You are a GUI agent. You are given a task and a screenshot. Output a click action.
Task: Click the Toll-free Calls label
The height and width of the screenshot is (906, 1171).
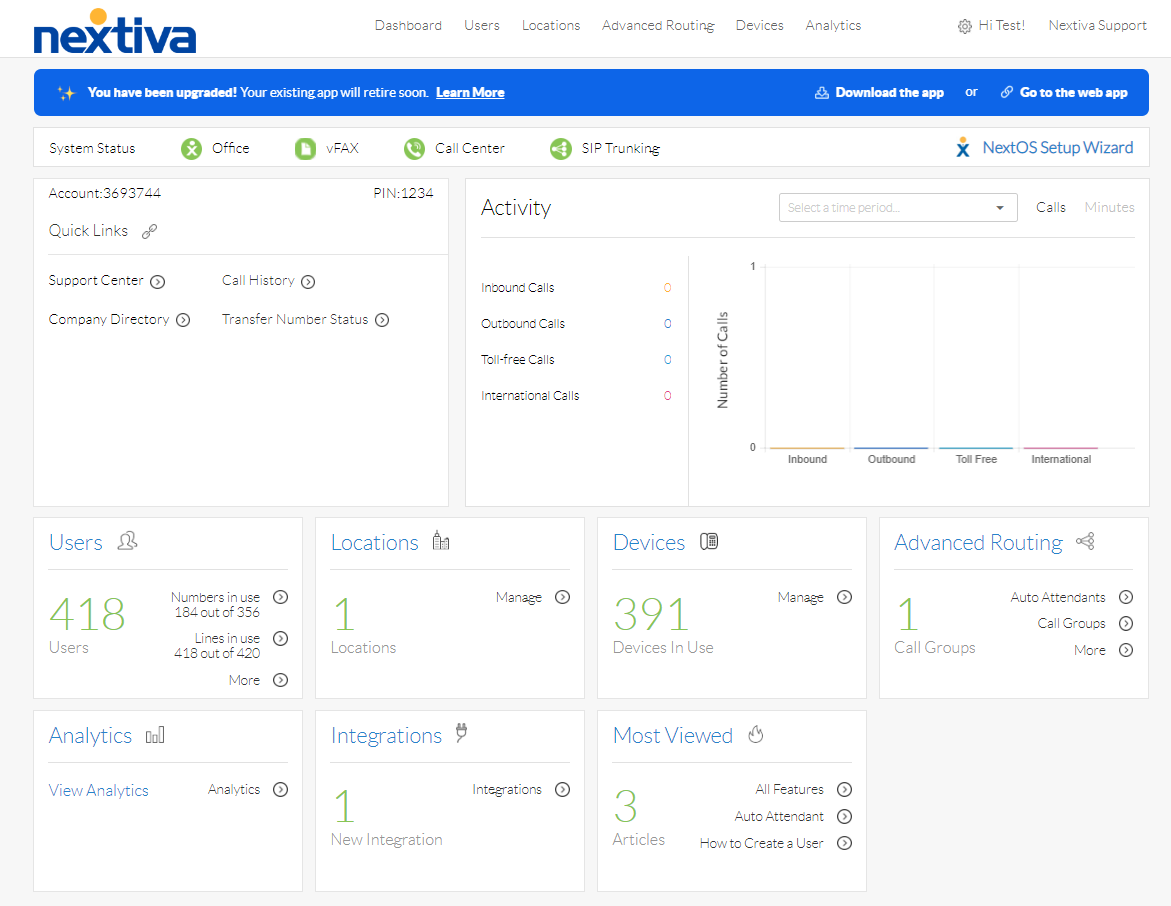(x=518, y=360)
